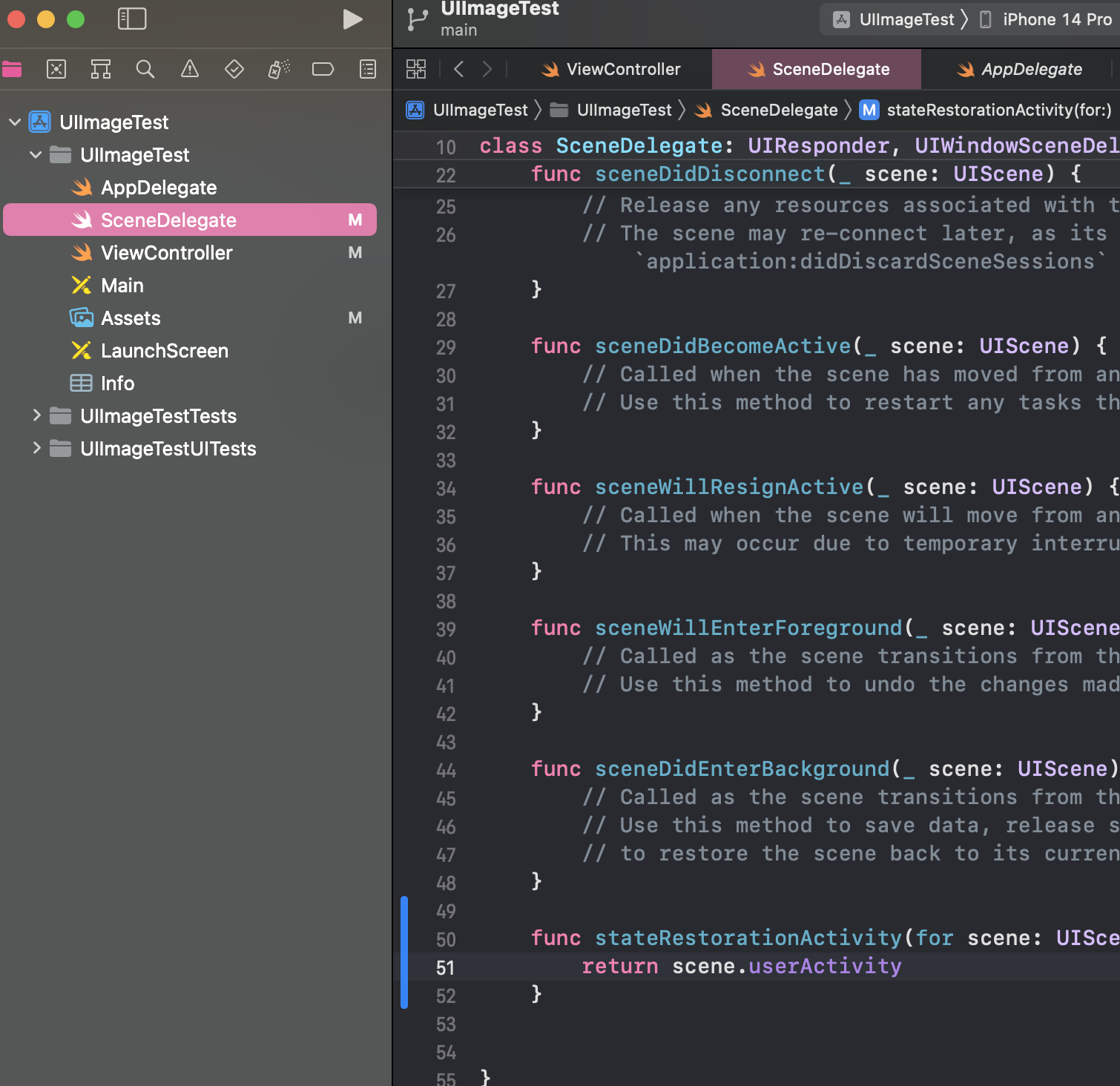
Task: Open the Breakpoint navigator
Action: 323,70
